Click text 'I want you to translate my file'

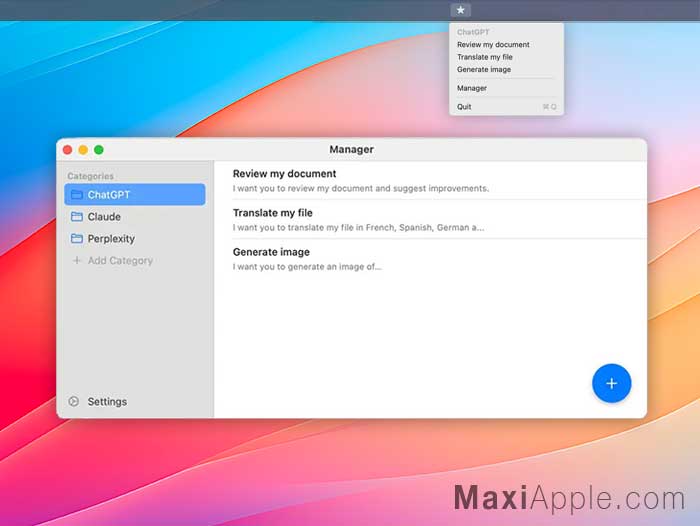coord(293,228)
